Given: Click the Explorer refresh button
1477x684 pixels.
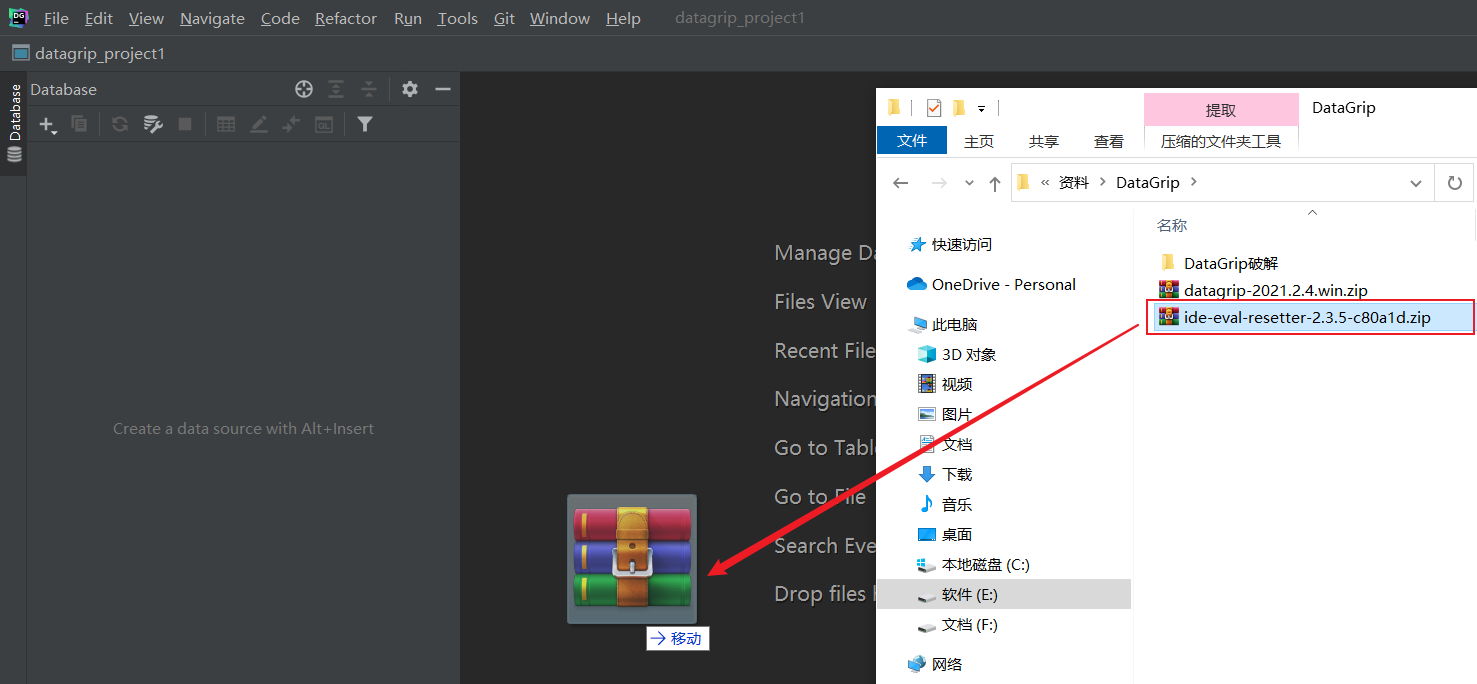Looking at the screenshot, I should [x=1455, y=183].
